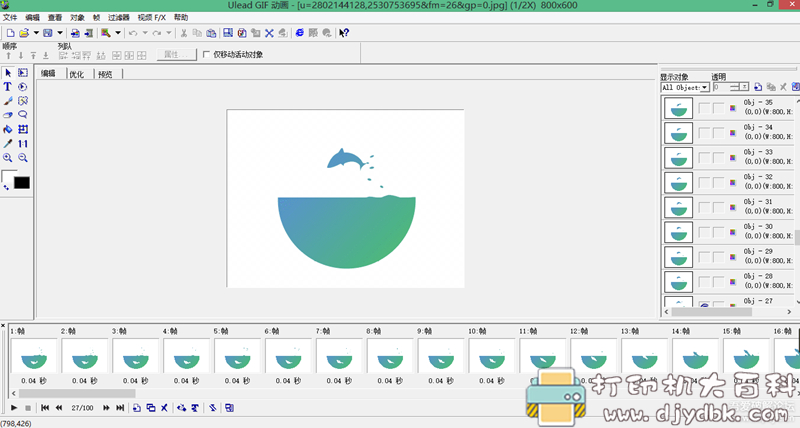The width and height of the screenshot is (800, 428).
Task: Toggle lock box for Obj - 35
Action: [x=718, y=108]
